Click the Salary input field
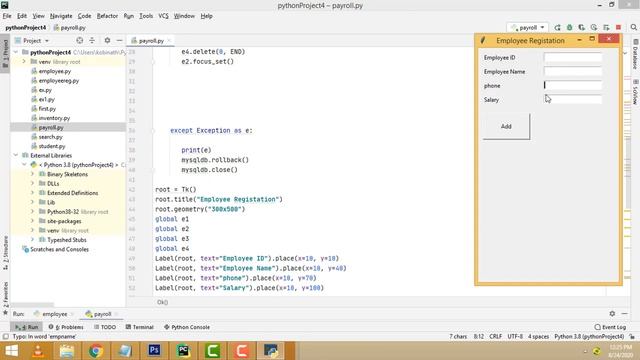 point(573,100)
